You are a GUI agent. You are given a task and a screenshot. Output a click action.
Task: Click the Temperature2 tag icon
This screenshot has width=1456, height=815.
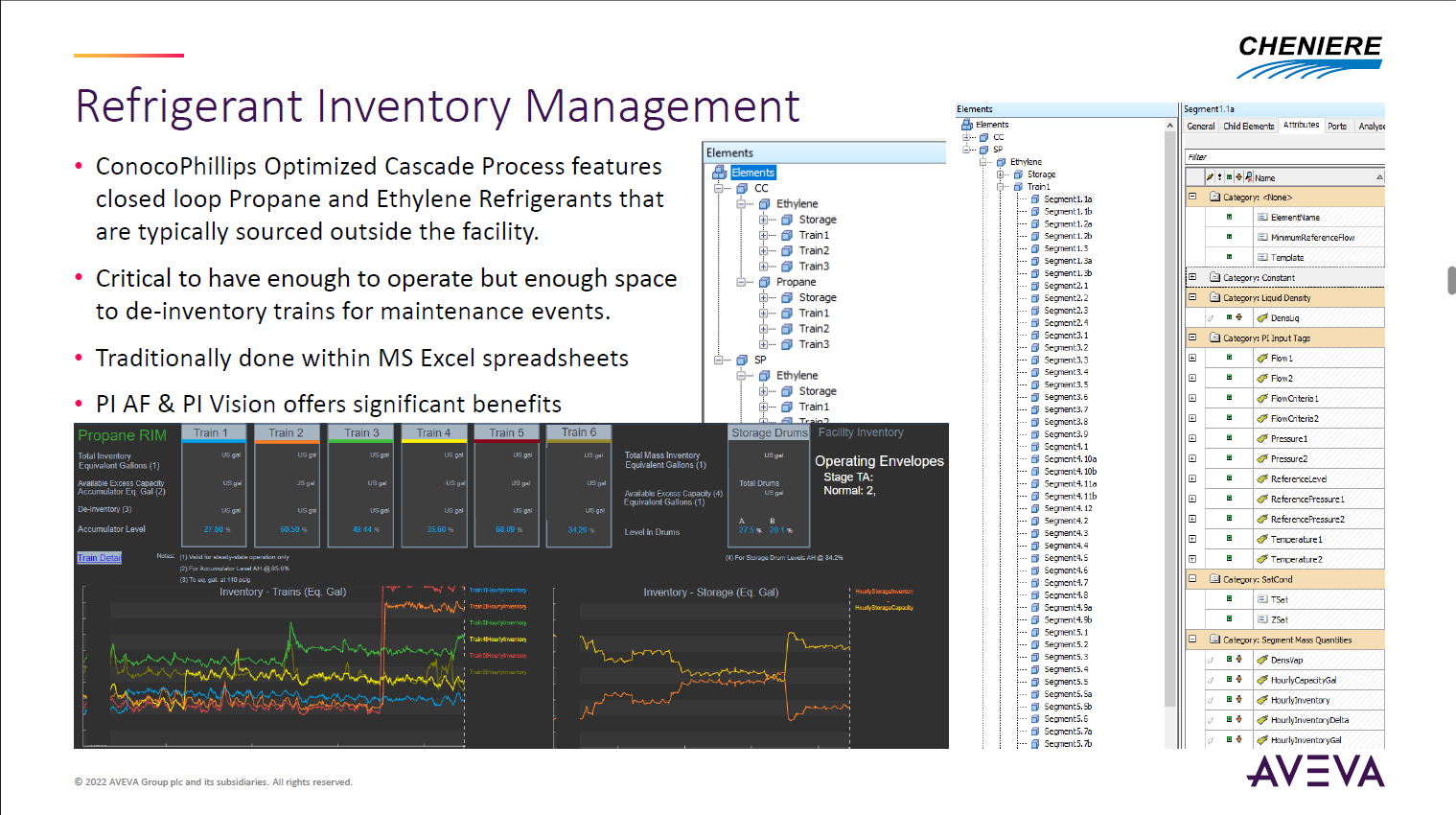(1262, 560)
